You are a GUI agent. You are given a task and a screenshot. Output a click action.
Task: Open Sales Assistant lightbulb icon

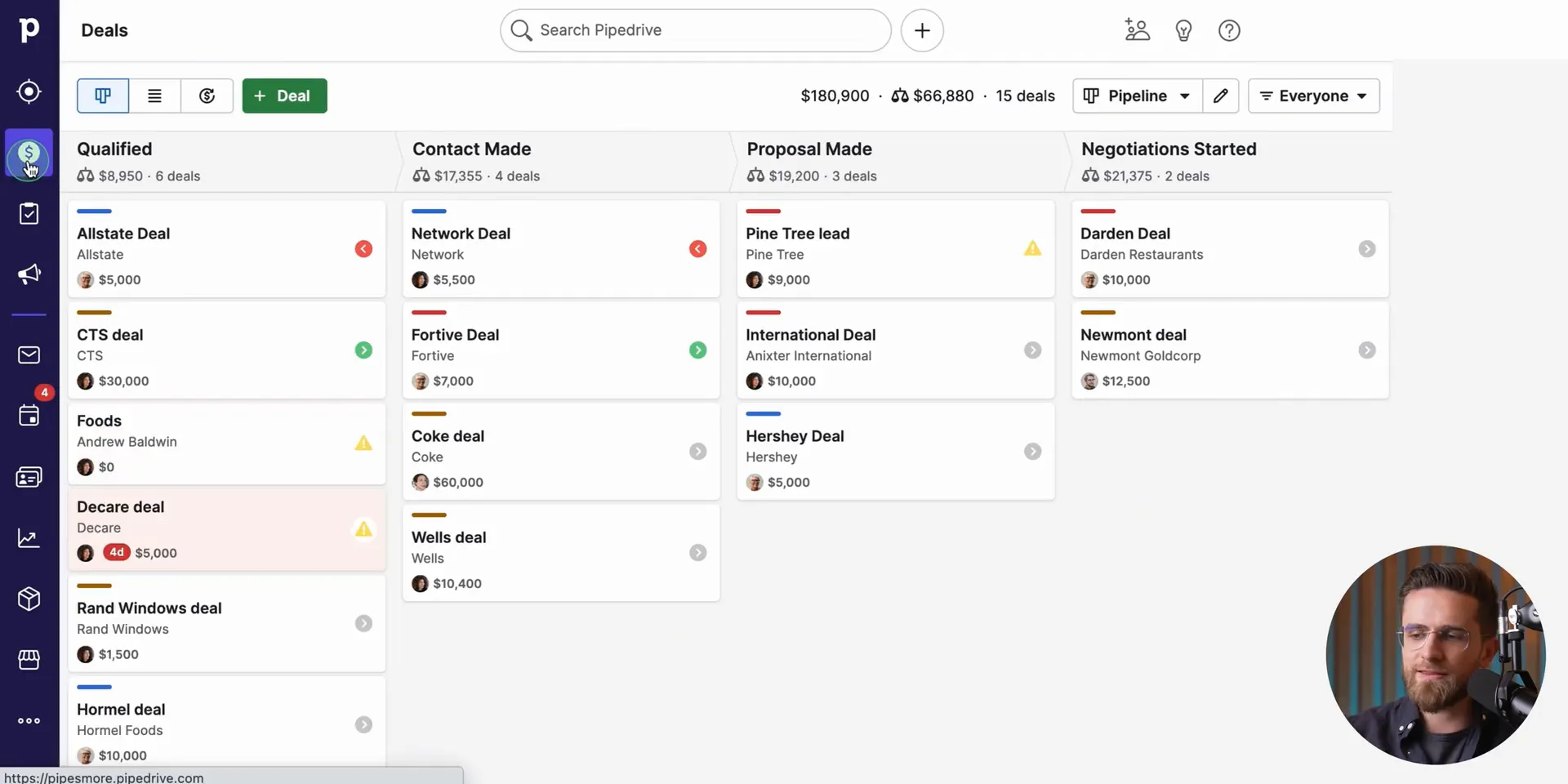[x=1183, y=31]
